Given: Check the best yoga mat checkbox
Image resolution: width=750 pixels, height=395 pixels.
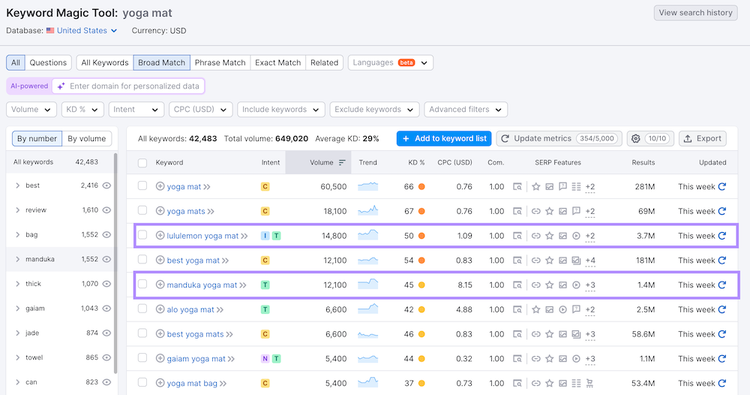Looking at the screenshot, I should [x=143, y=259].
